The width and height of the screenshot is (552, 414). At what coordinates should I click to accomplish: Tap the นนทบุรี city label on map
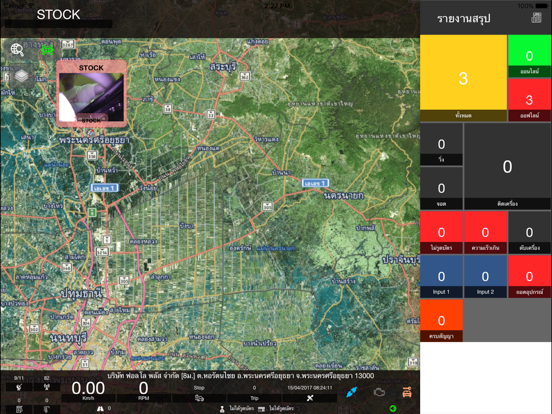tap(68, 338)
